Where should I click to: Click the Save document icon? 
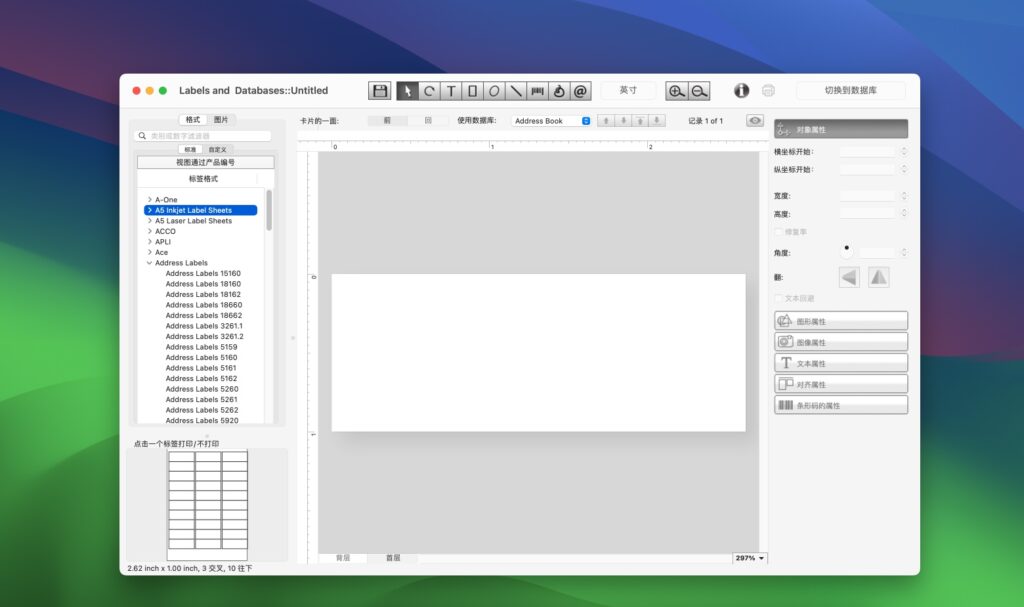point(379,91)
